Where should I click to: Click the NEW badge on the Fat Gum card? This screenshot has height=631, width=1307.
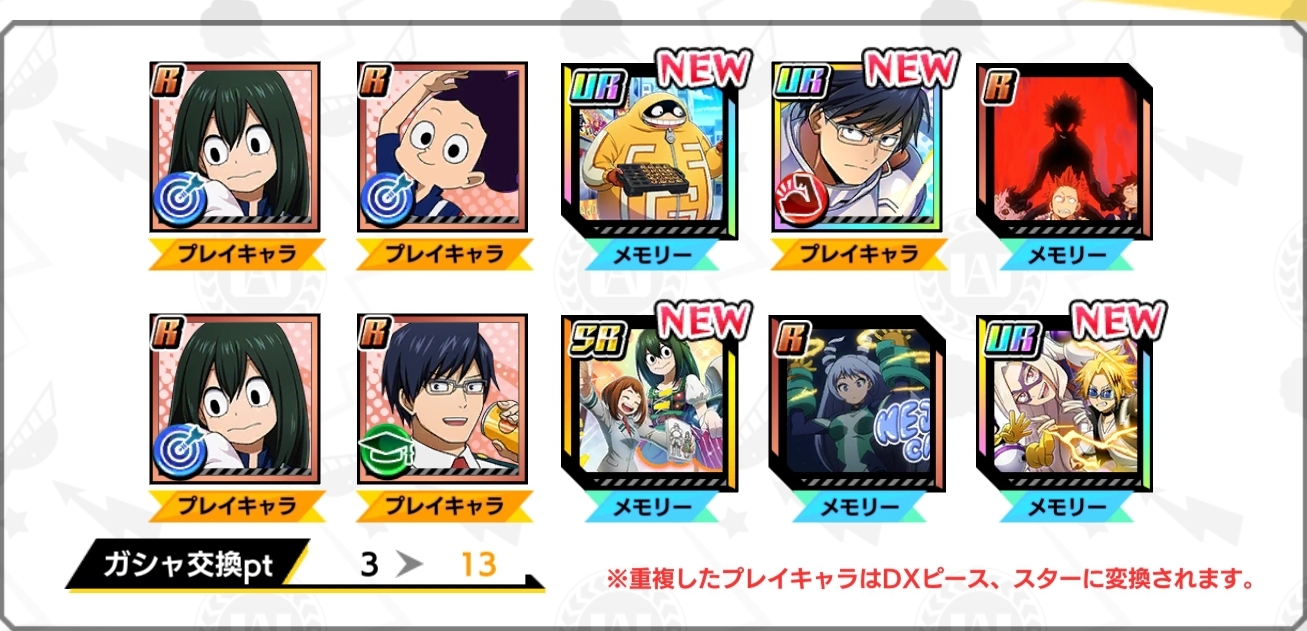703,68
